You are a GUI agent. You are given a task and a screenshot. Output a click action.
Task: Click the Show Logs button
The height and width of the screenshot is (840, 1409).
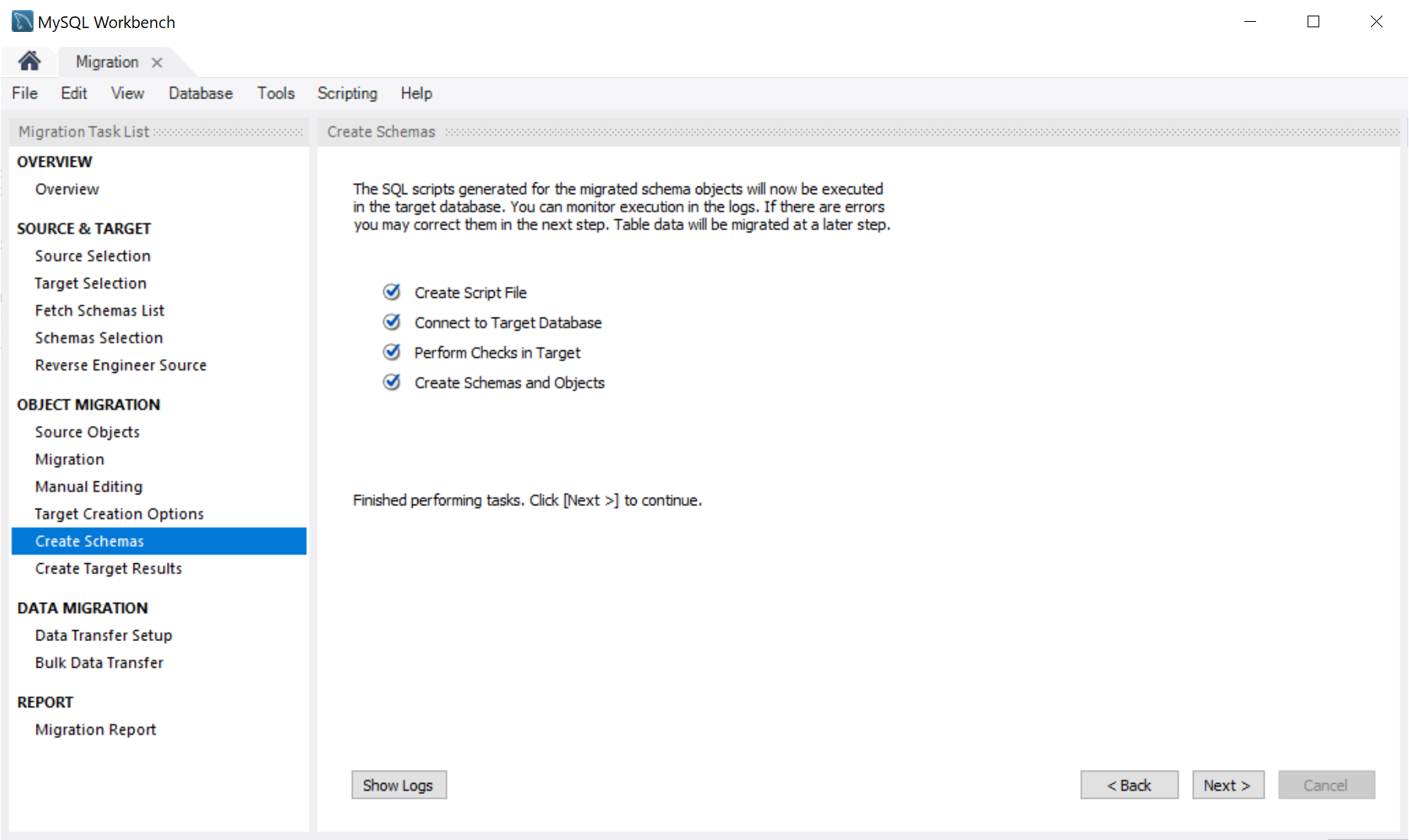pyautogui.click(x=399, y=785)
